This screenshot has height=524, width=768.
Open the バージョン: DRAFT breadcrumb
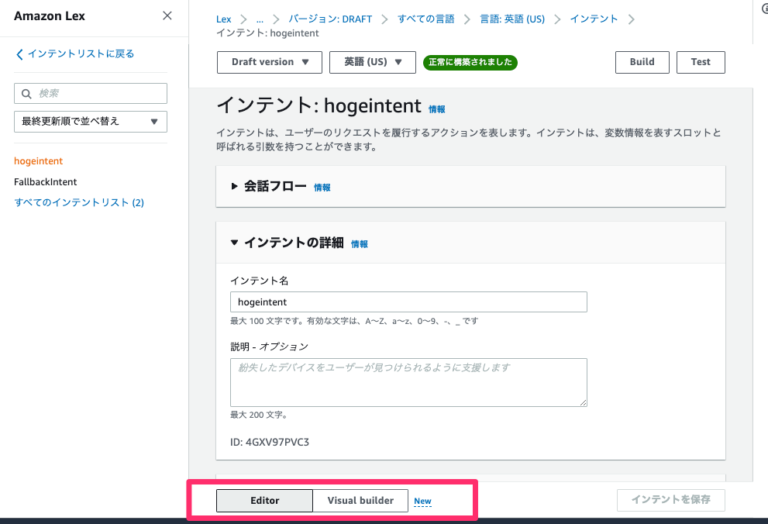coord(330,19)
